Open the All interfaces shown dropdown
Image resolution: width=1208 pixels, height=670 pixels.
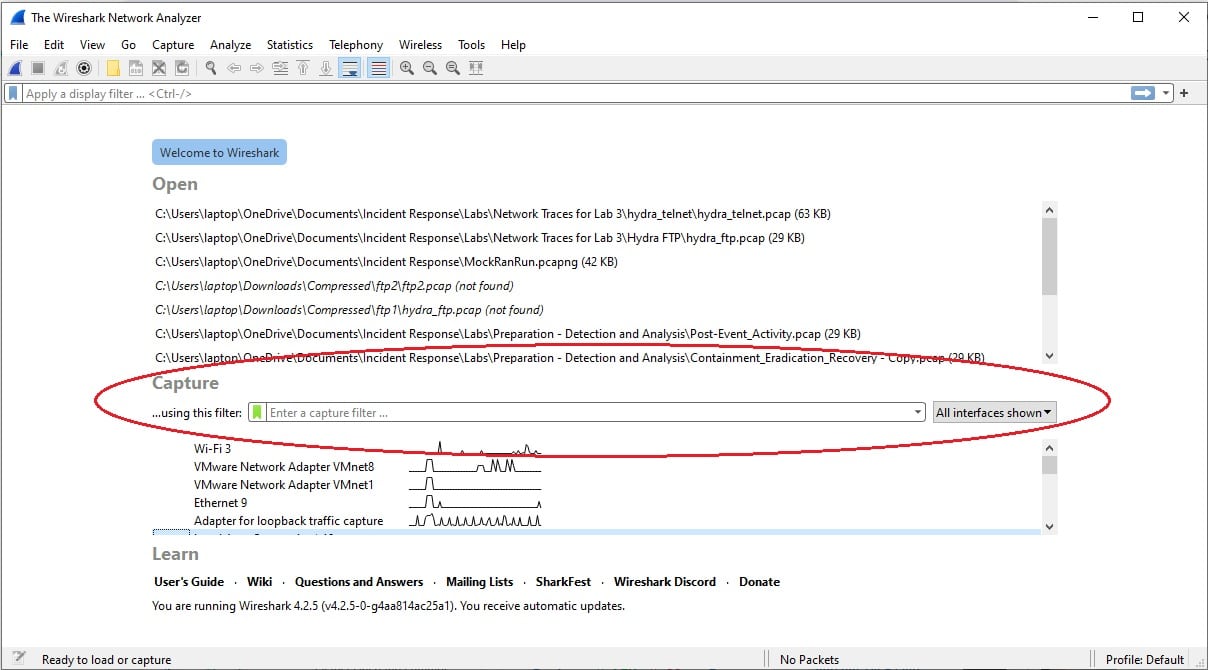tap(994, 412)
